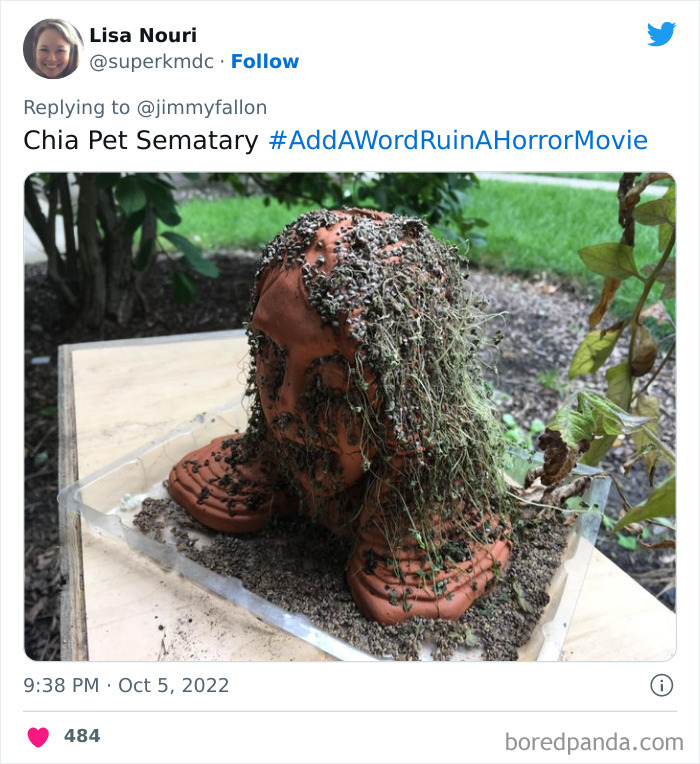View the 484 likes count
The height and width of the screenshot is (764, 700).
click(82, 736)
